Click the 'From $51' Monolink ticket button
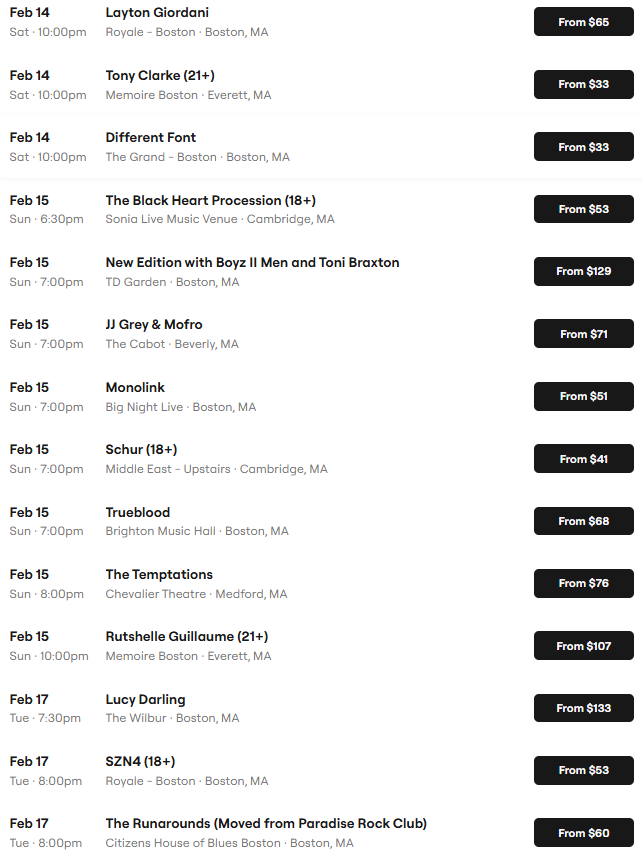The width and height of the screenshot is (642, 865). (x=583, y=396)
